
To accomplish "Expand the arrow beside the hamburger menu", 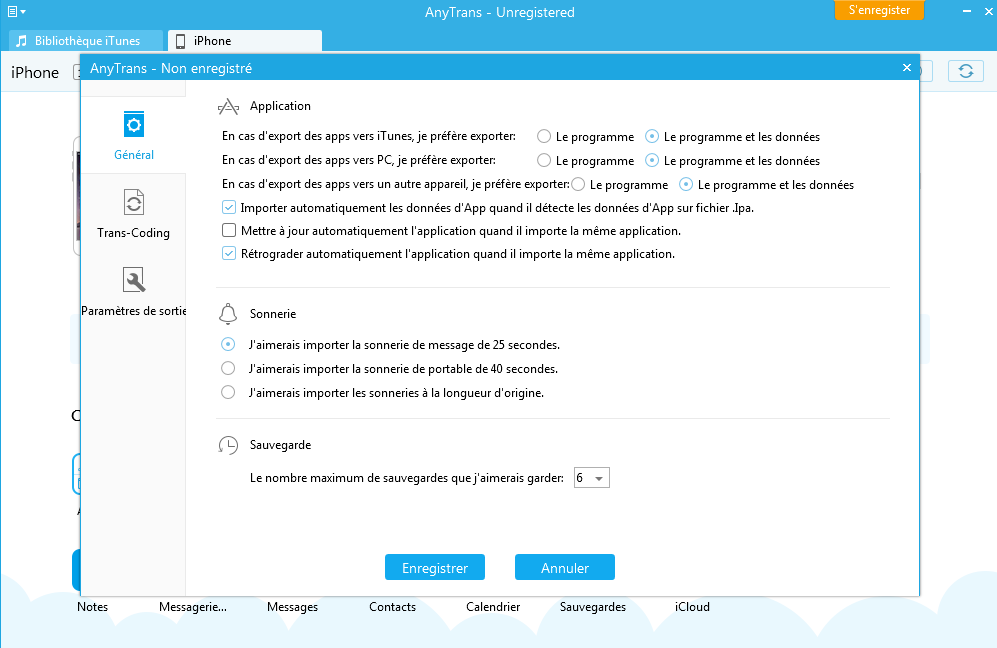I will (24, 10).
